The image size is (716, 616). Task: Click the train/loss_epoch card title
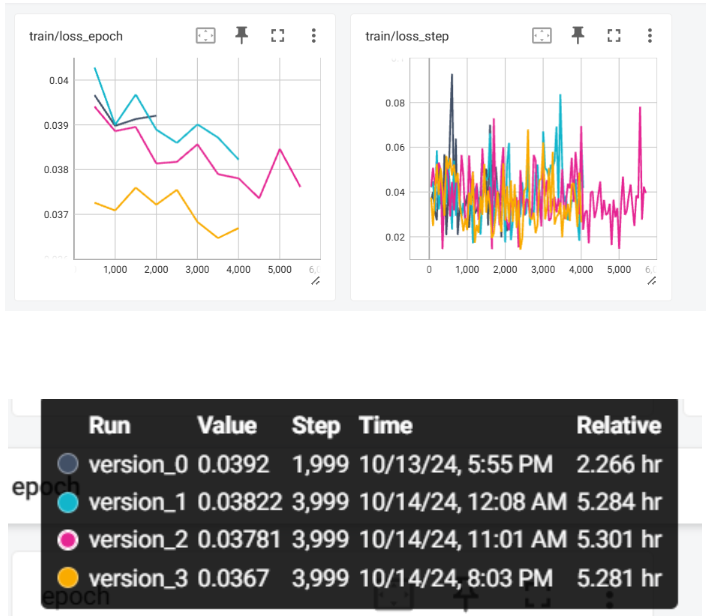[76, 36]
